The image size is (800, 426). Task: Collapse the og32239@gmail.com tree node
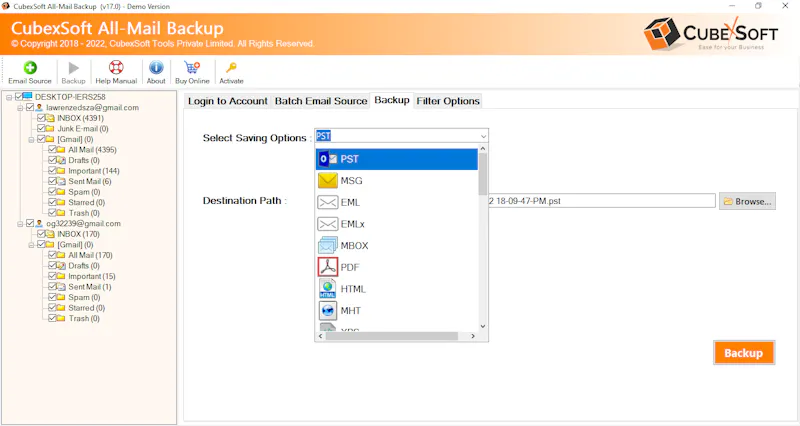coord(20,224)
